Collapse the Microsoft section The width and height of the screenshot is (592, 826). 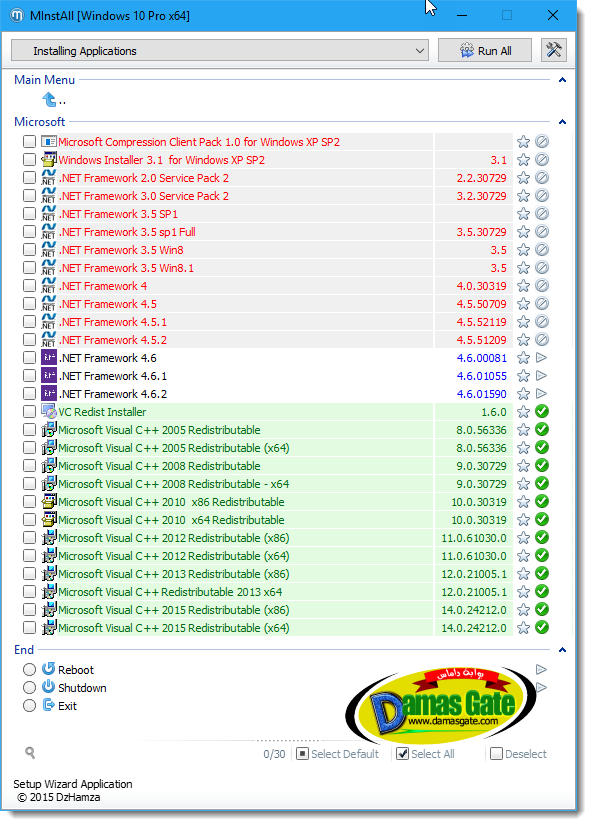(562, 122)
